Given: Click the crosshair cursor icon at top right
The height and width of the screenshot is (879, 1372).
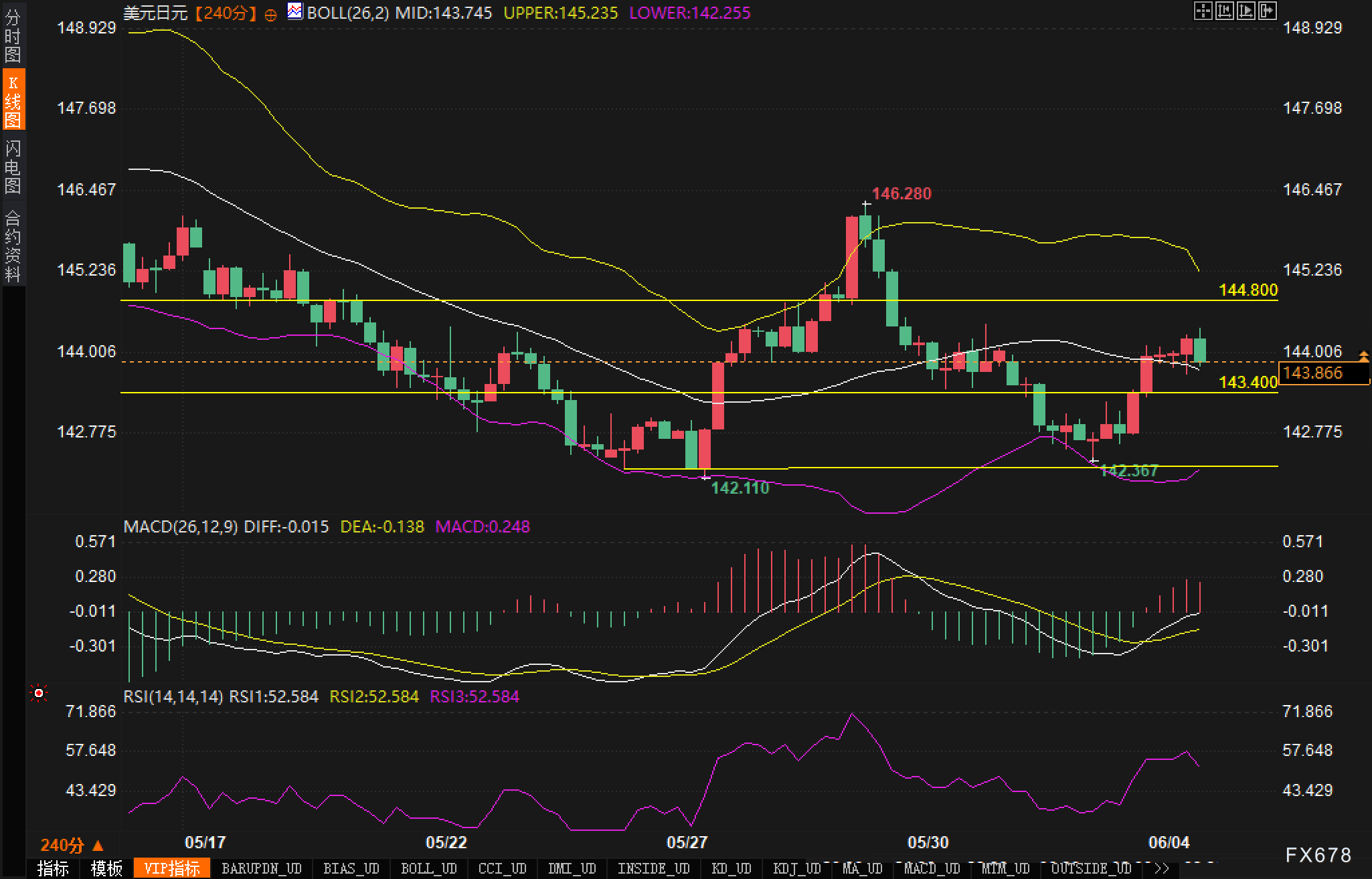Looking at the screenshot, I should (x=1203, y=11).
